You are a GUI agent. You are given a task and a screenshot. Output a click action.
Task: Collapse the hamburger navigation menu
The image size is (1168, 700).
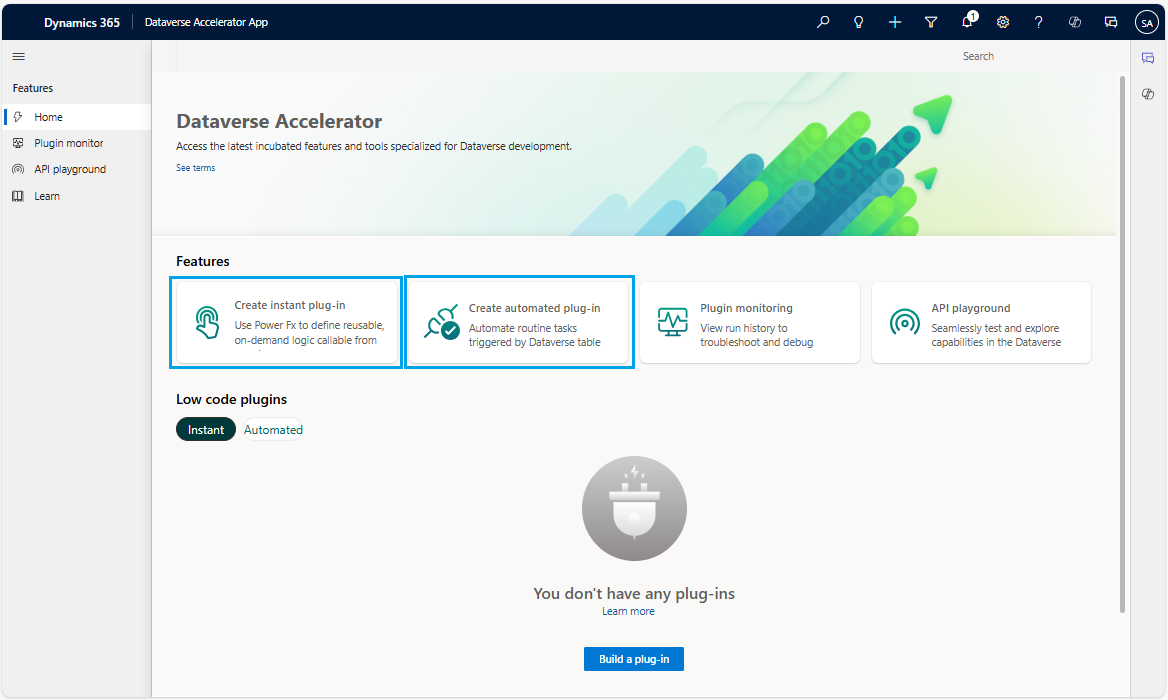point(19,57)
